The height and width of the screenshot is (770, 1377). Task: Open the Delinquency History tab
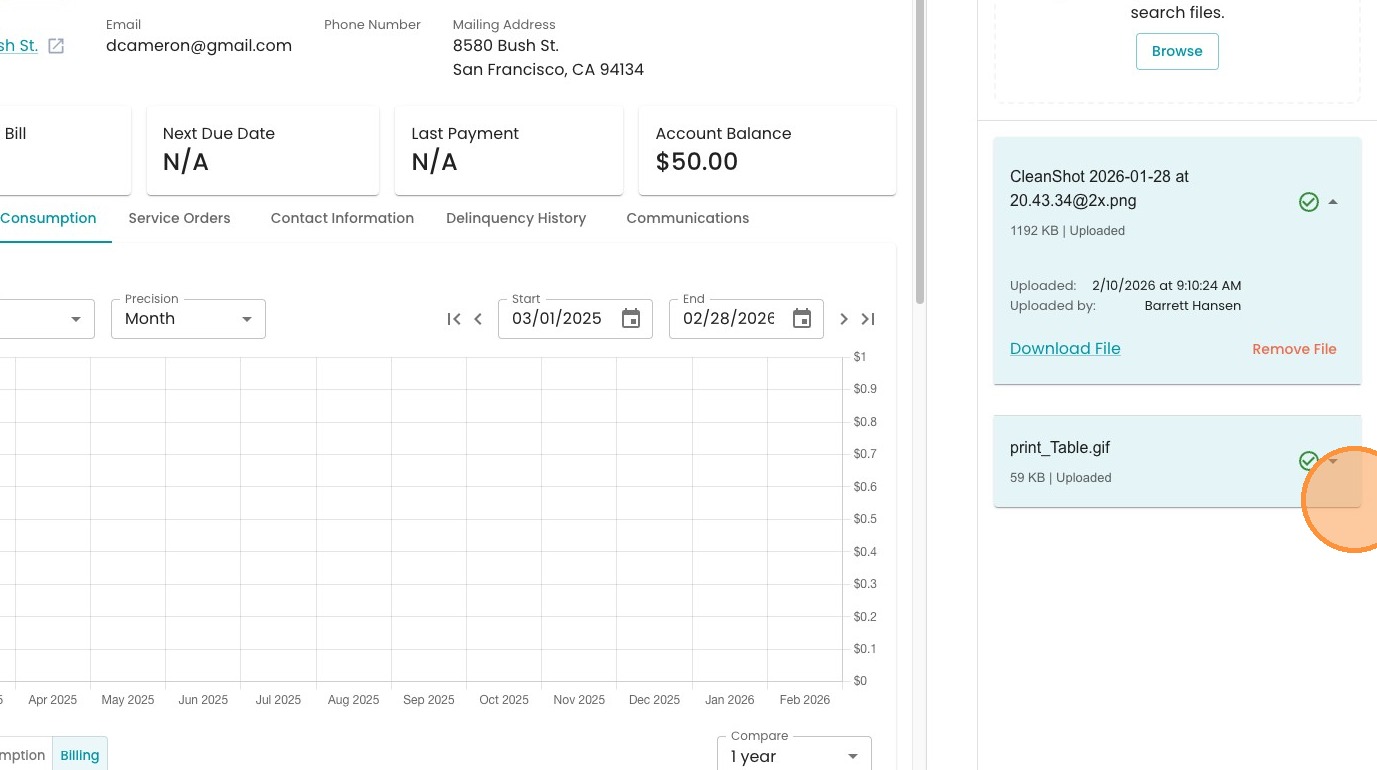tap(516, 218)
